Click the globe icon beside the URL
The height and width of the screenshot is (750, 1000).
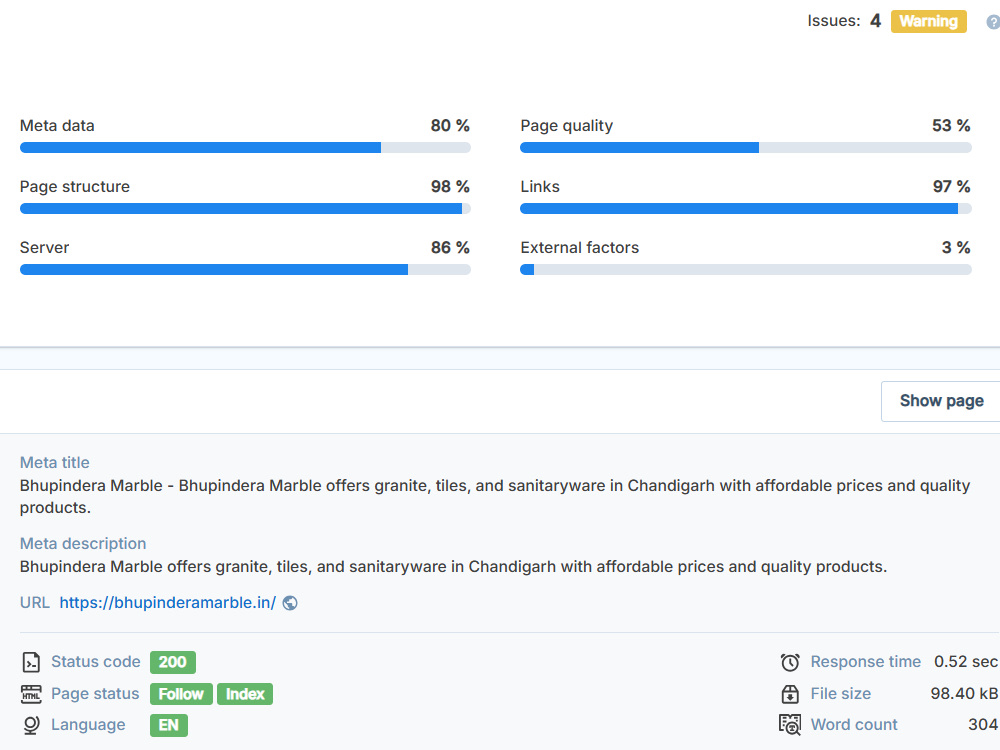pyautogui.click(x=290, y=603)
